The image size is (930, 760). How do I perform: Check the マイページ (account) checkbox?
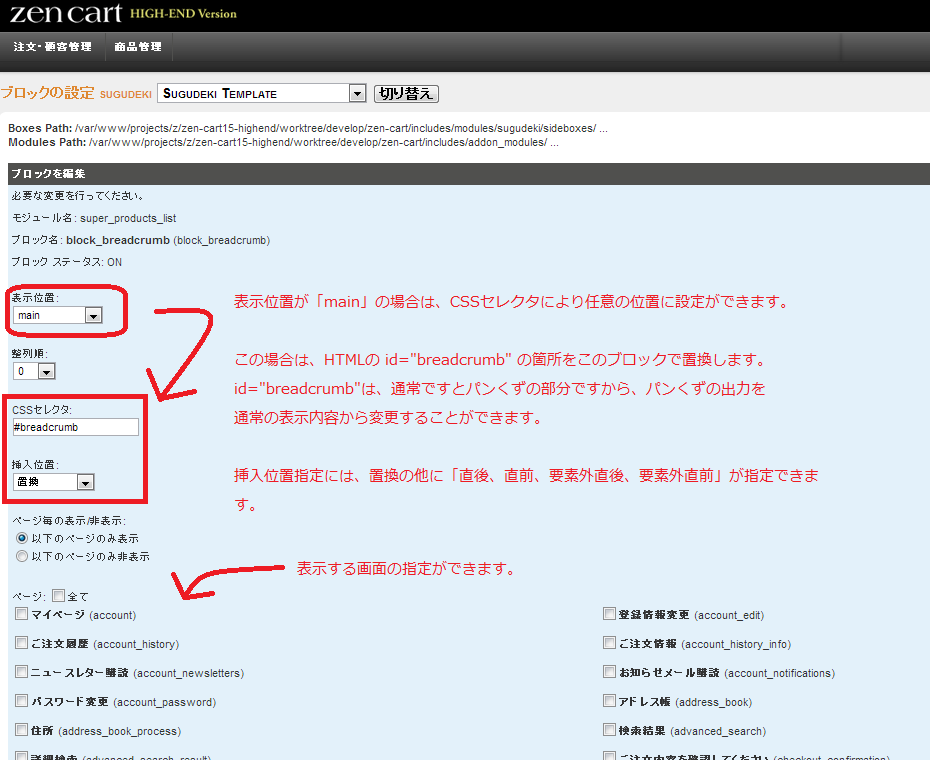(x=22, y=614)
